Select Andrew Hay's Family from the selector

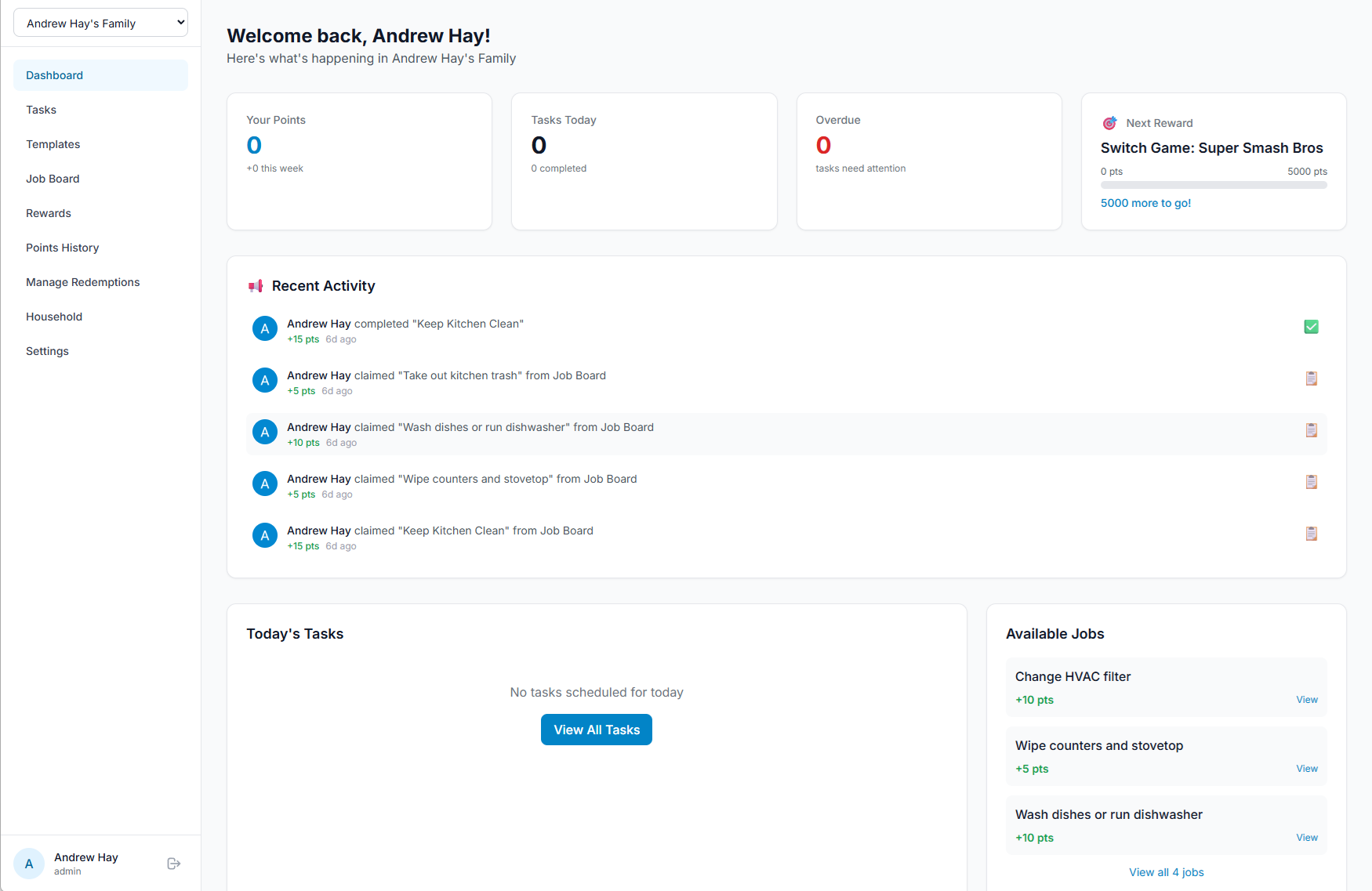click(100, 22)
